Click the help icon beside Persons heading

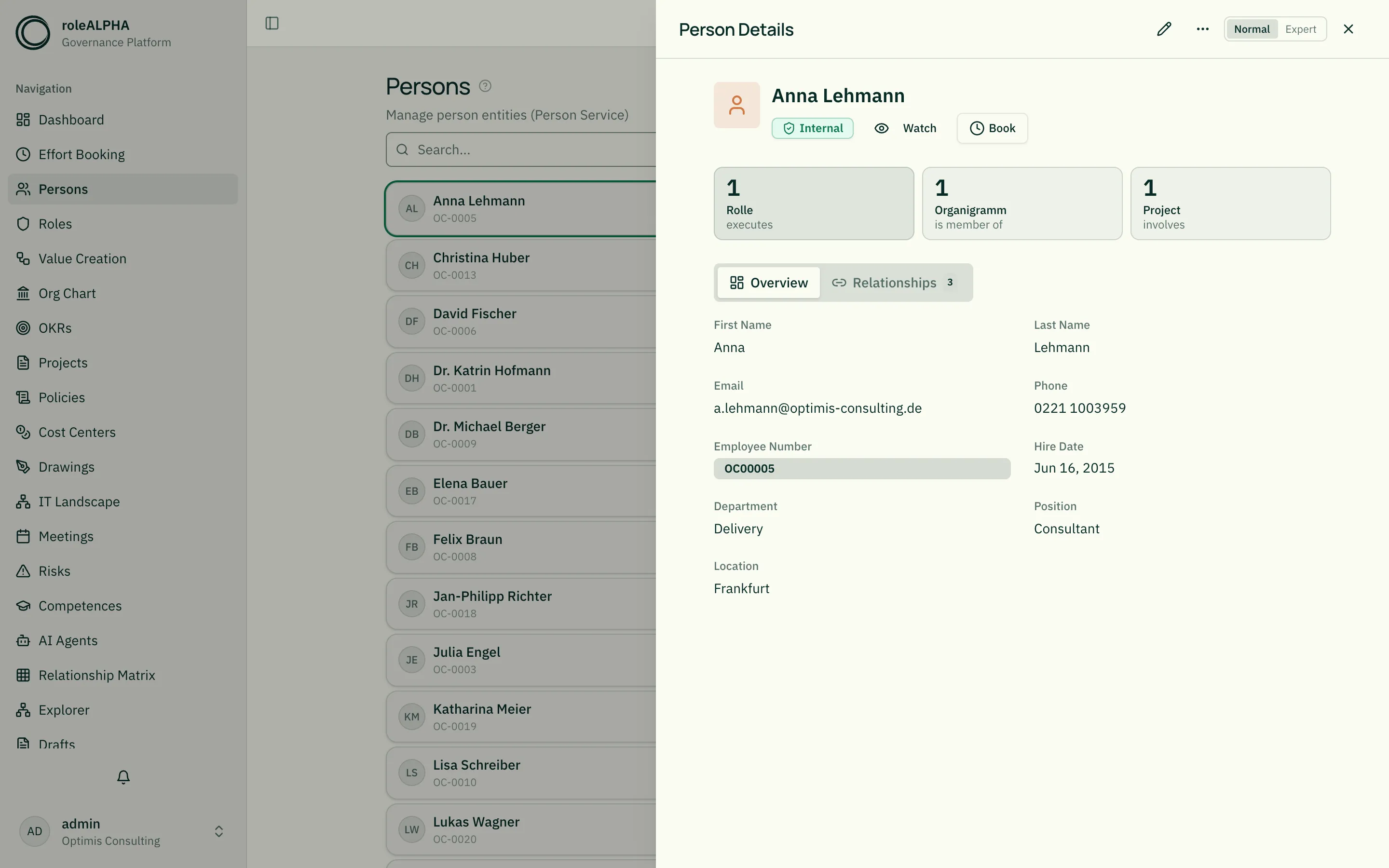(485, 86)
